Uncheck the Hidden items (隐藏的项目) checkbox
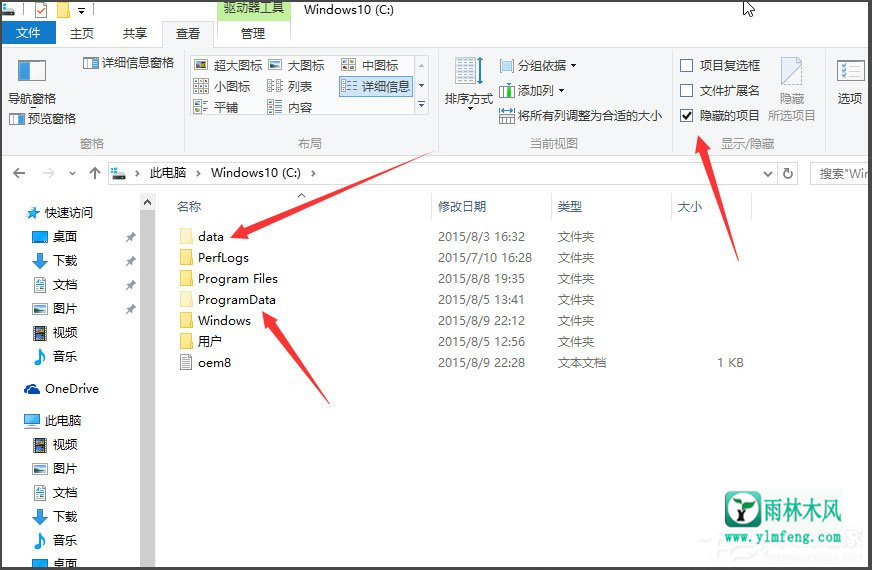Image resolution: width=872 pixels, height=570 pixels. click(x=687, y=115)
